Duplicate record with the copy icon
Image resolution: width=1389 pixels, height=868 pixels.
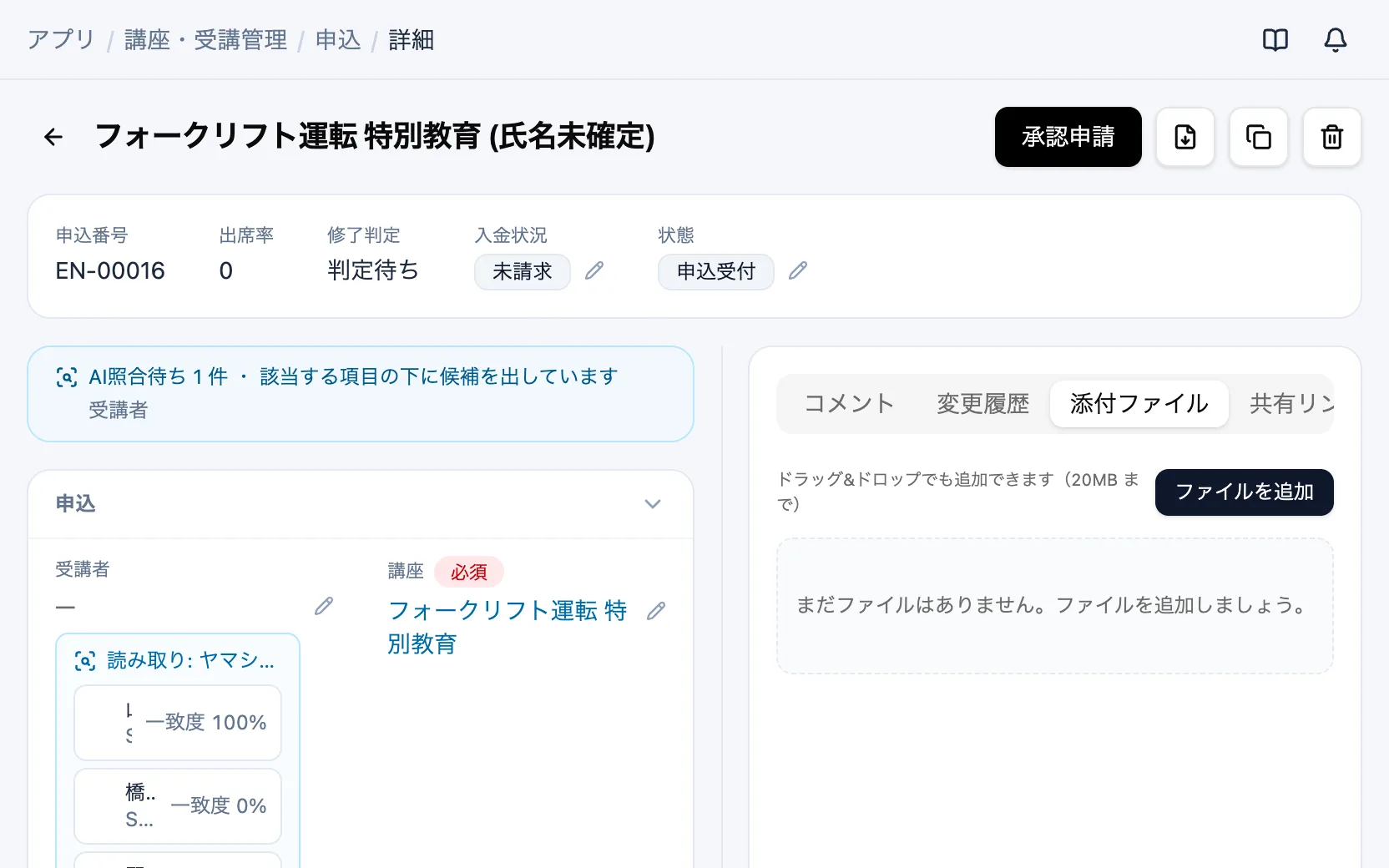1259,137
